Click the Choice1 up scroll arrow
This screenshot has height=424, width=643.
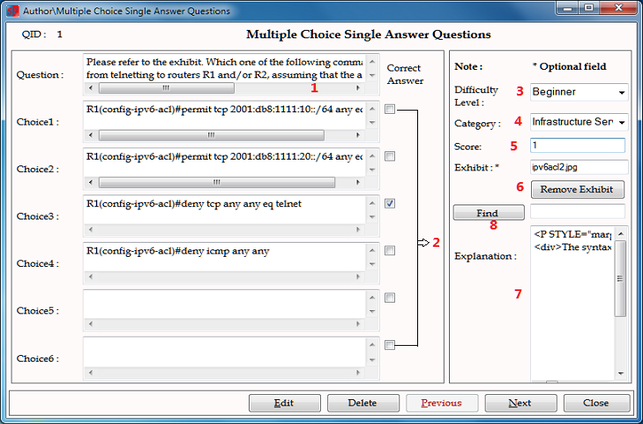[372, 109]
